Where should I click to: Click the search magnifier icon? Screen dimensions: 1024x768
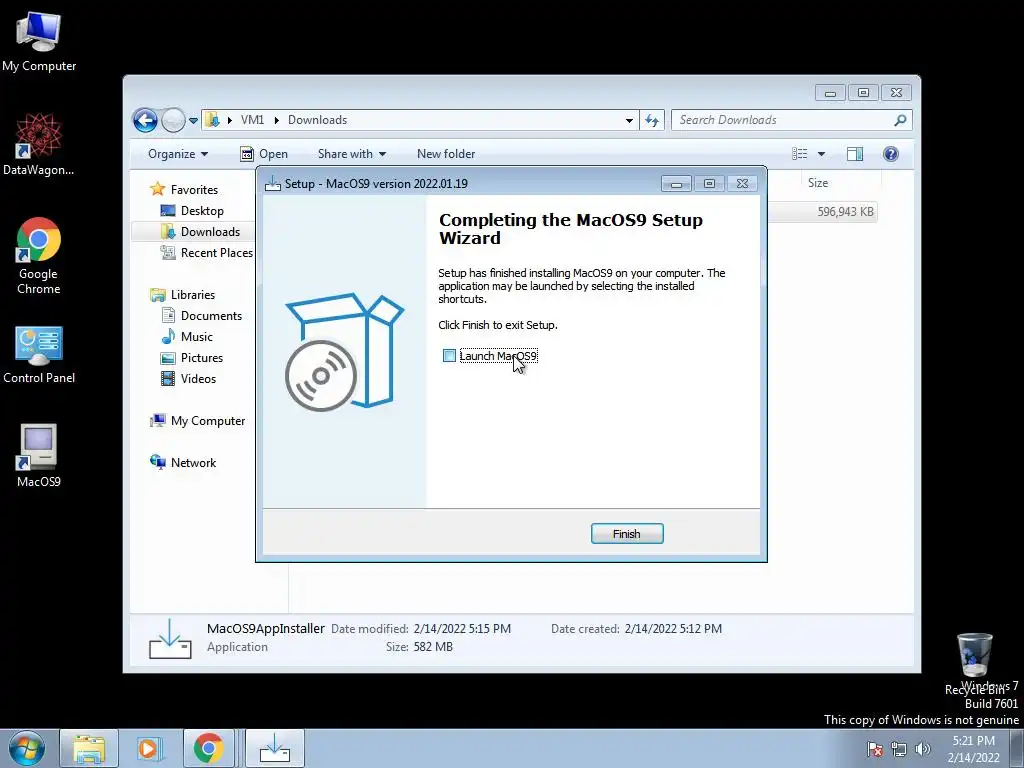(901, 120)
